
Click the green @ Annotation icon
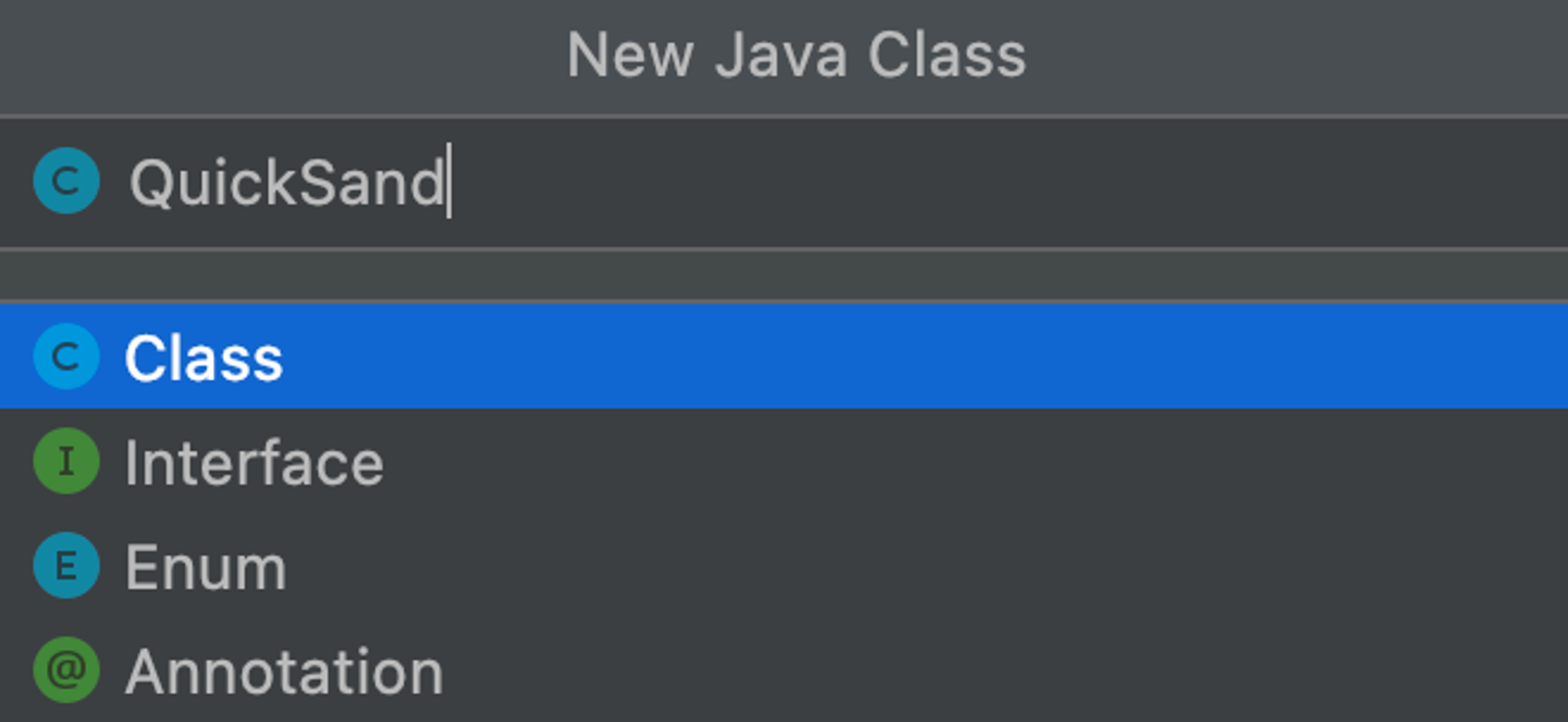tap(67, 669)
